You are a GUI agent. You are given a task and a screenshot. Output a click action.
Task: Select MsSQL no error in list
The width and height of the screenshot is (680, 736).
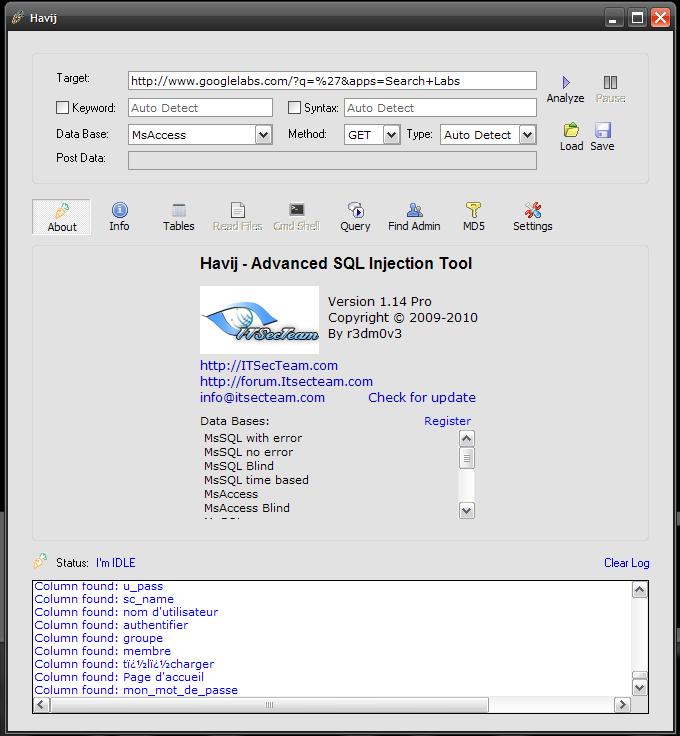(x=248, y=452)
